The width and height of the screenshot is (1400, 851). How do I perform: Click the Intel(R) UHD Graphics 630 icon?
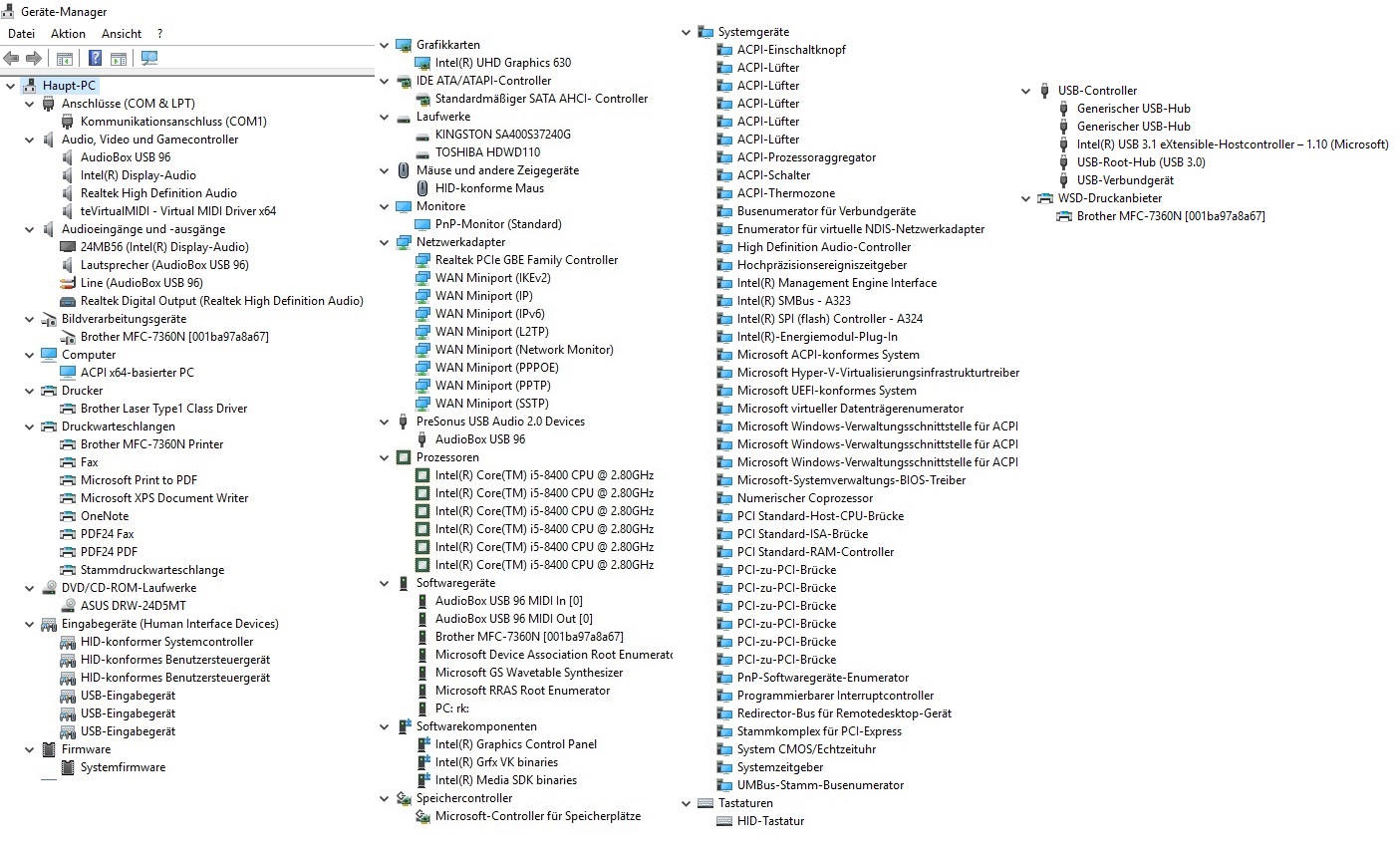422,63
